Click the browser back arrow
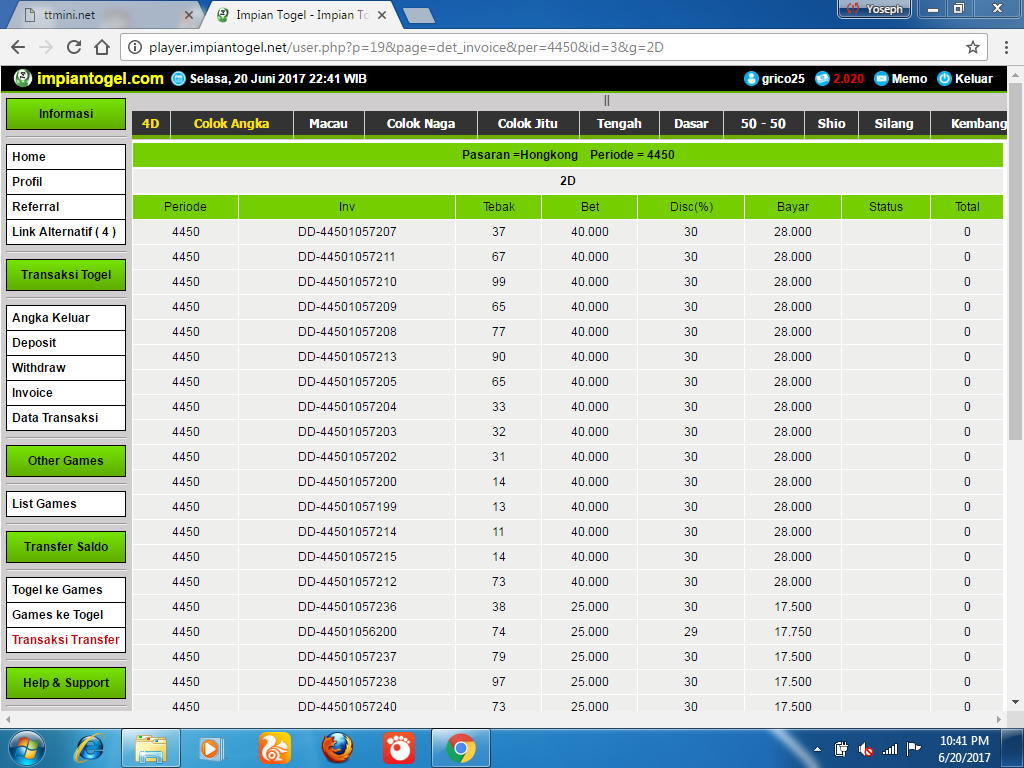Image resolution: width=1024 pixels, height=768 pixels. pos(18,47)
